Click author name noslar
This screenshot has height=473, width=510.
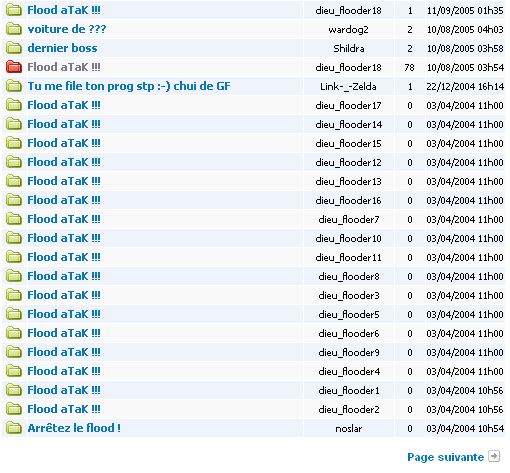click(x=349, y=429)
